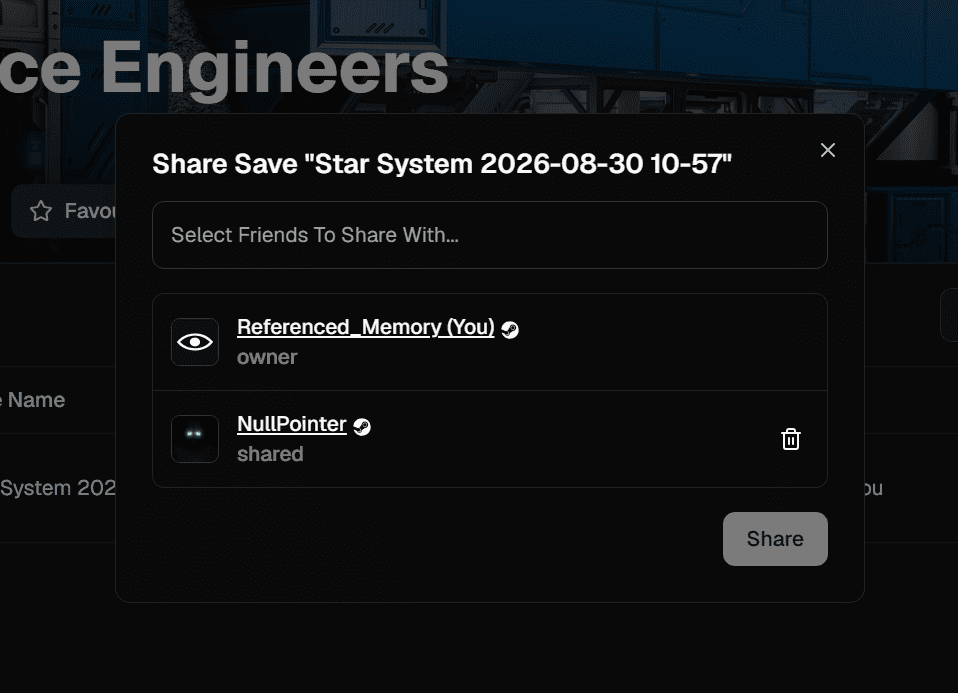958x693 pixels.
Task: Select the partially hidden button at the right edge
Action: pyautogui.click(x=949, y=315)
